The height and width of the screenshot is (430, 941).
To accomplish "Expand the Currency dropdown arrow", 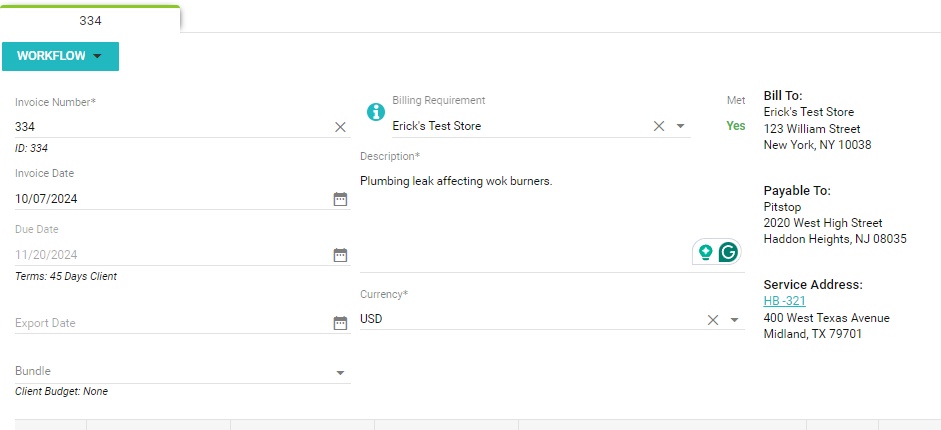I will click(x=734, y=320).
